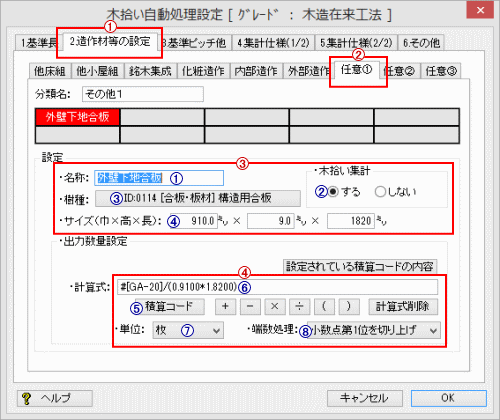Viewport: 500px width, 420px height.
Task: Select the しない radio option
Action: 380,192
